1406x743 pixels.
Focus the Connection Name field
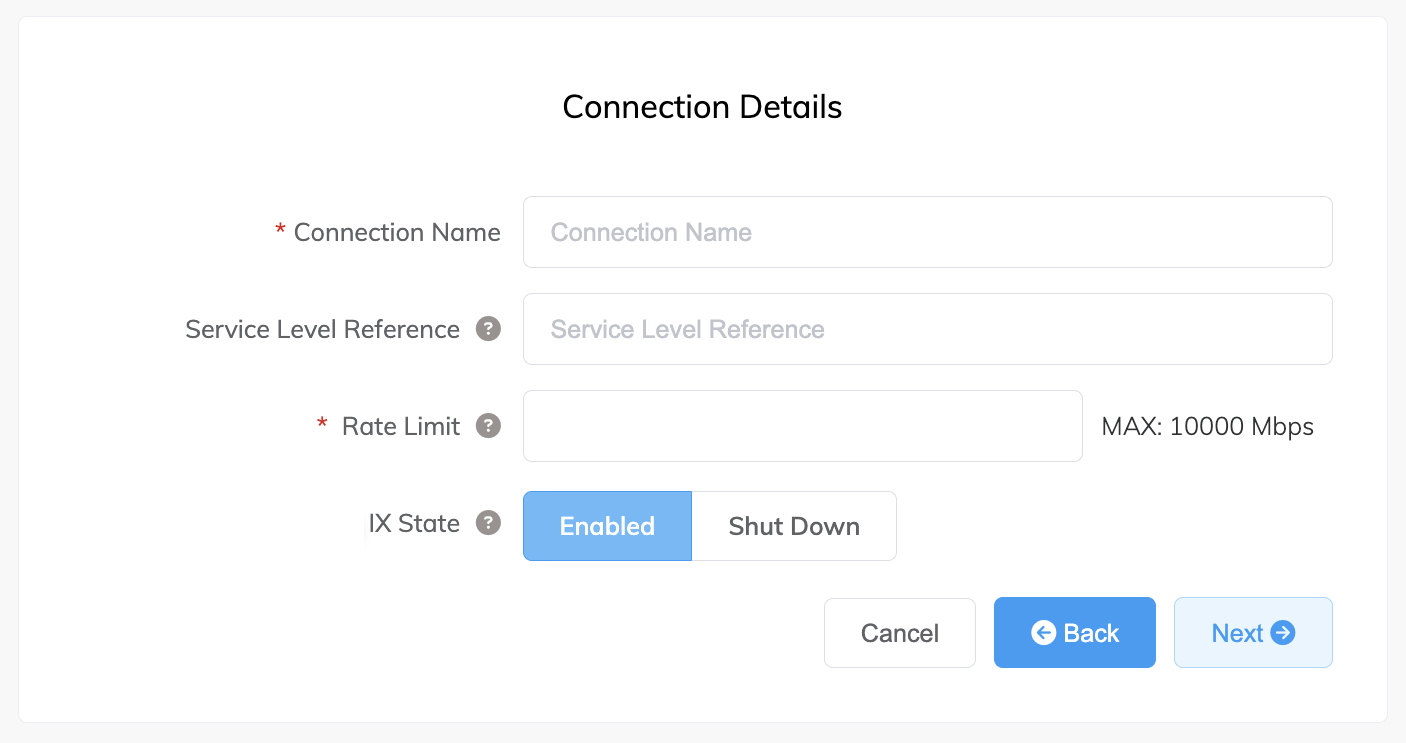click(927, 232)
